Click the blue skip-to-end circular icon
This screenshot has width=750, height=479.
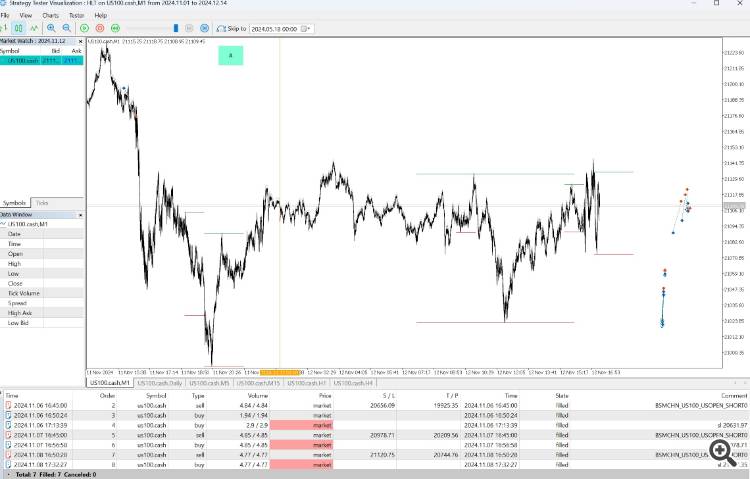(204, 28)
